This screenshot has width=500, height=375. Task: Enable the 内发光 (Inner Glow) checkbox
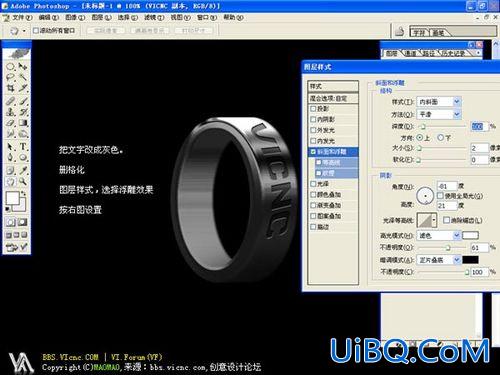313,141
